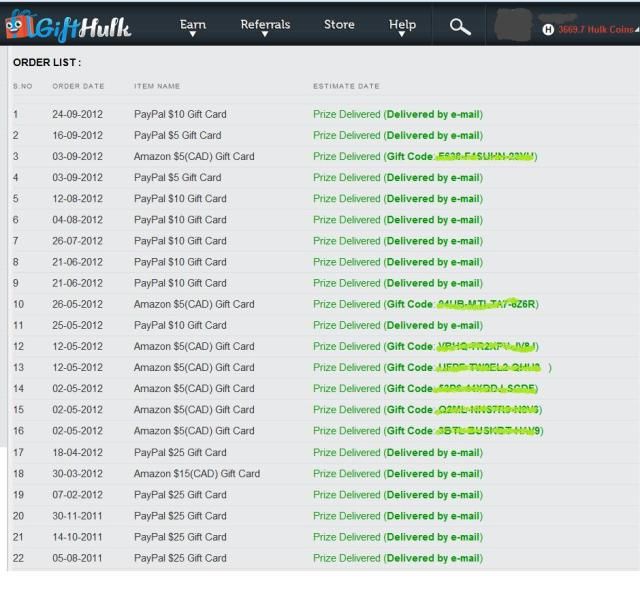640x614 pixels.
Task: Select the PayPal $25 Gift Card dated 05-08-2011
Action: click(x=180, y=558)
